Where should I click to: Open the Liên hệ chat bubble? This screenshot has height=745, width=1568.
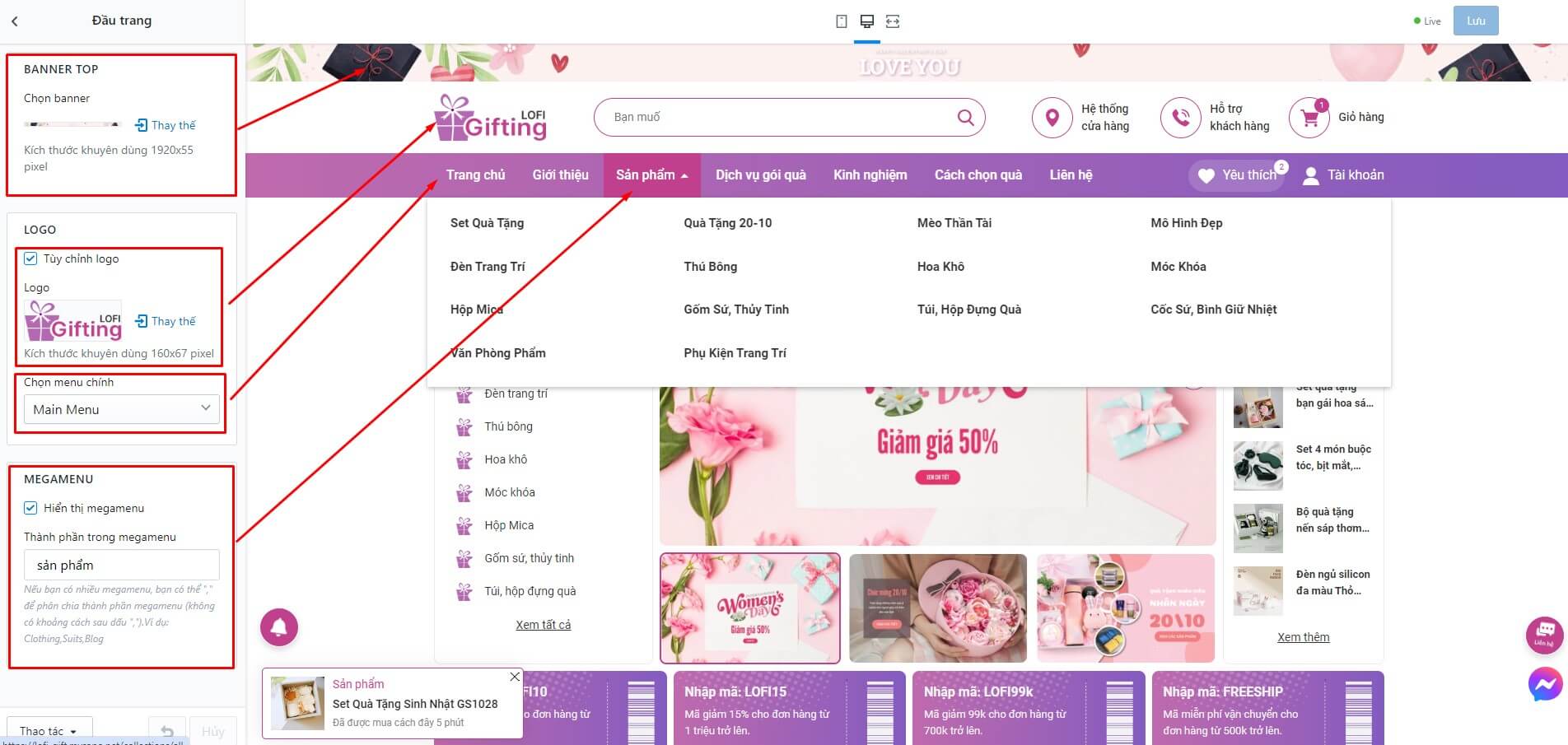pyautogui.click(x=1545, y=635)
